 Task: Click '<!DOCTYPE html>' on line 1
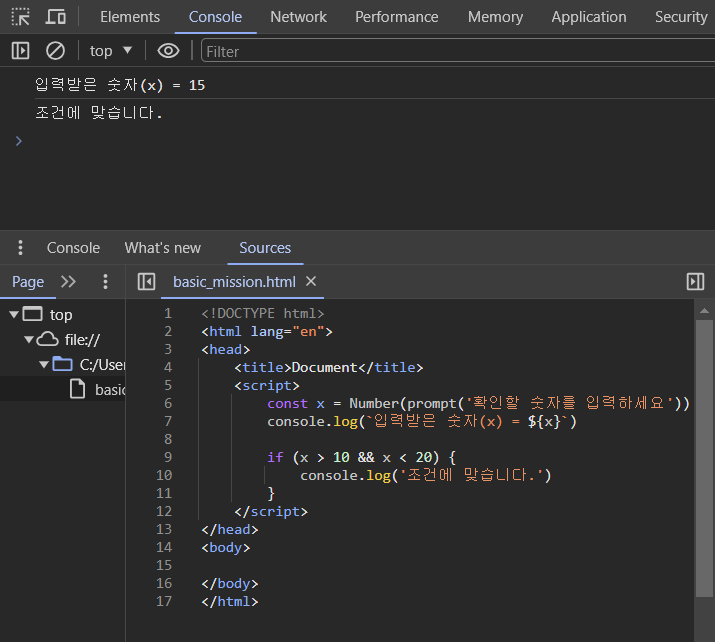(x=263, y=314)
